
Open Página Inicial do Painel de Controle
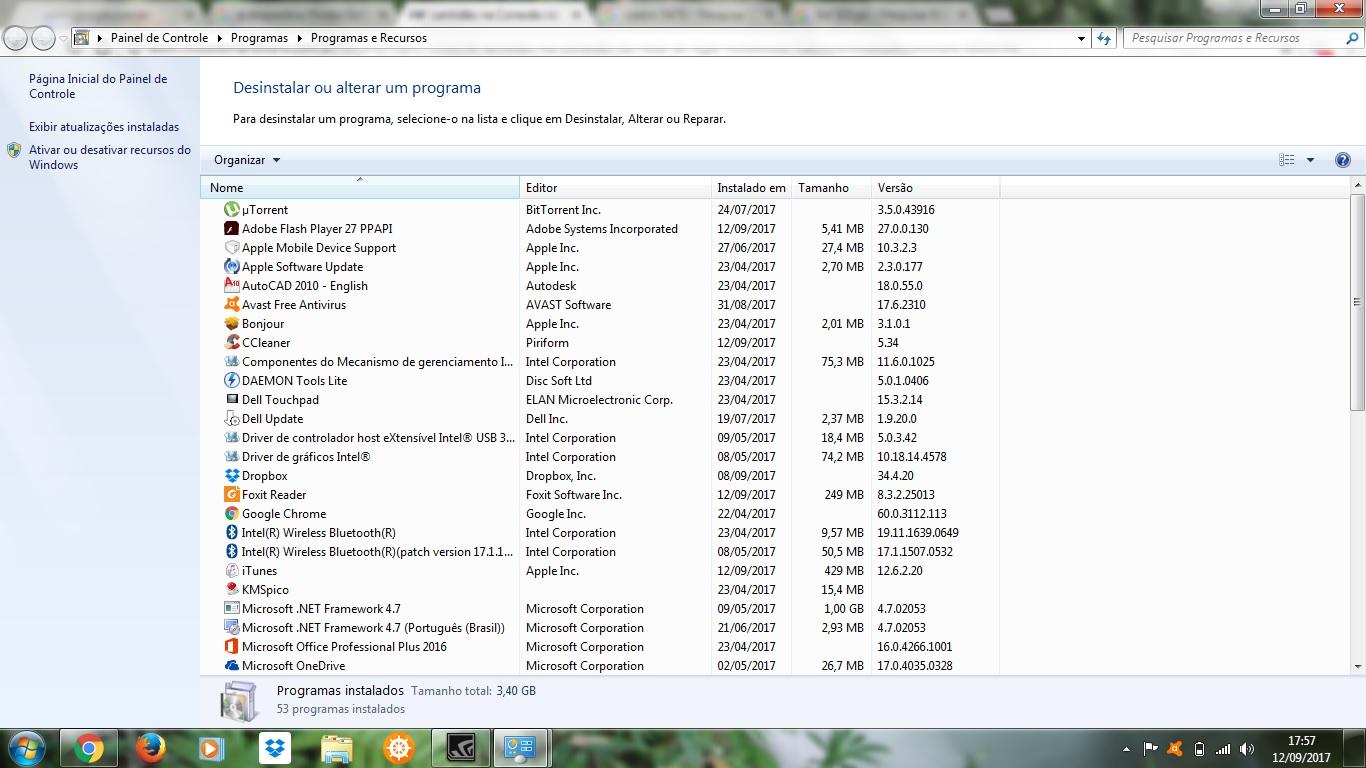[98, 86]
